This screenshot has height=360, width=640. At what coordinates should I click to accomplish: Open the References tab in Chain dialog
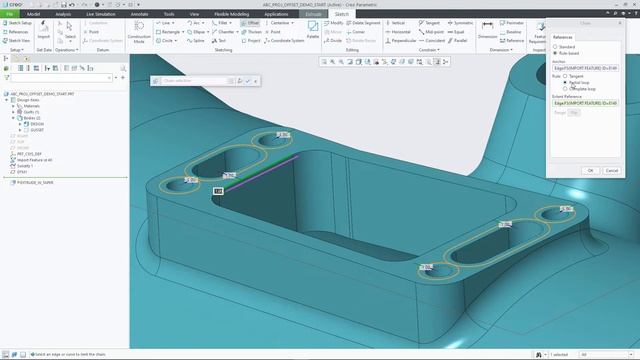click(562, 37)
